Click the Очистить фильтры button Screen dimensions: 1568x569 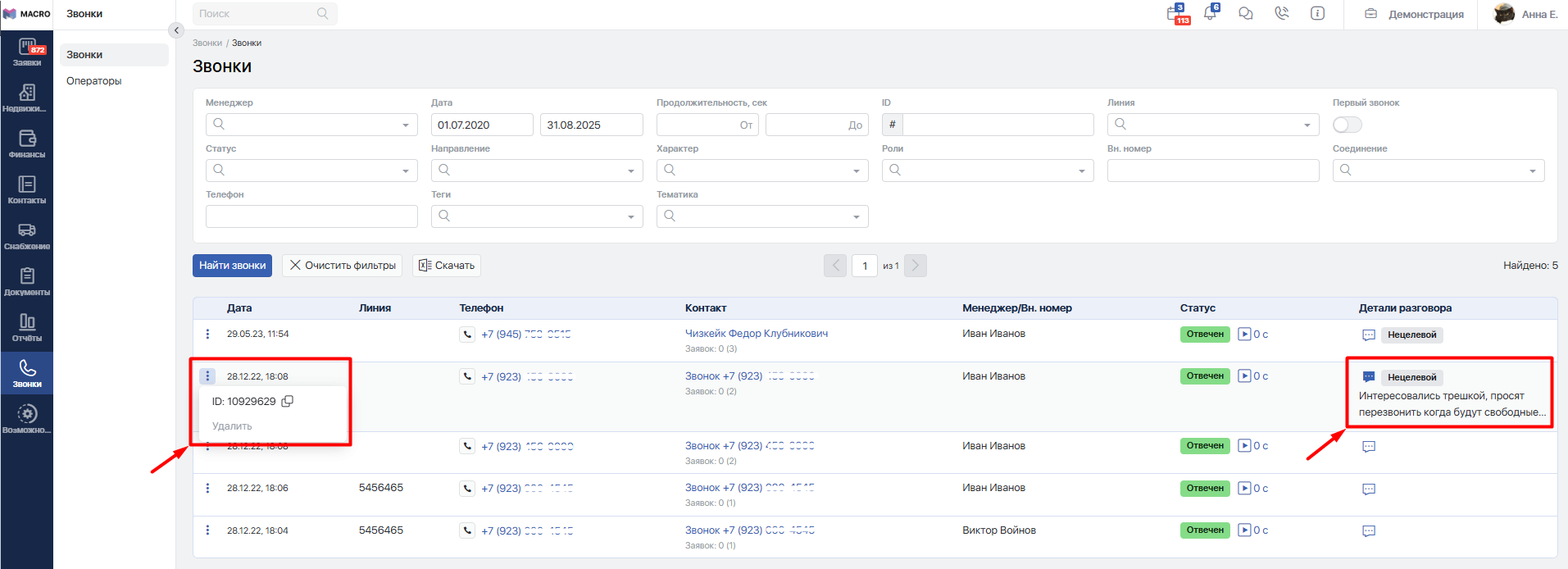(343, 266)
